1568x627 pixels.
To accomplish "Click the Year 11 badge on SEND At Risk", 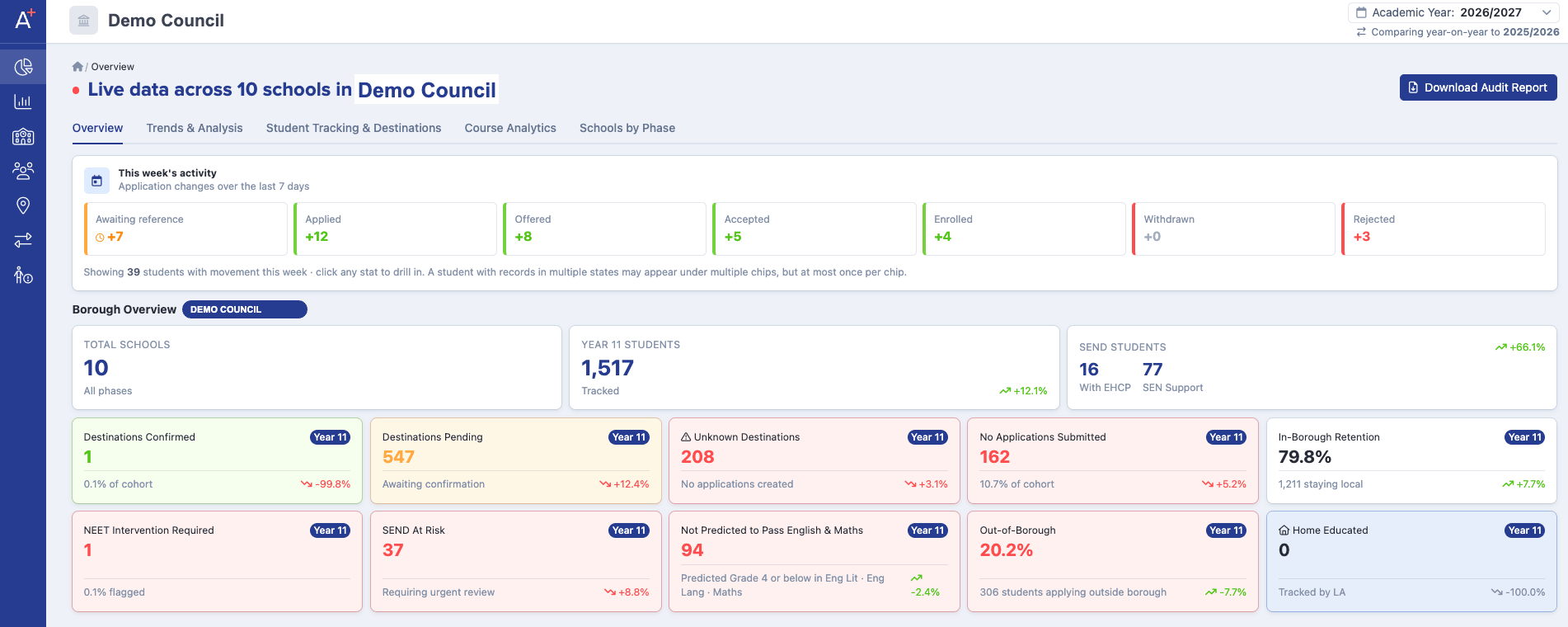I will [x=629, y=530].
